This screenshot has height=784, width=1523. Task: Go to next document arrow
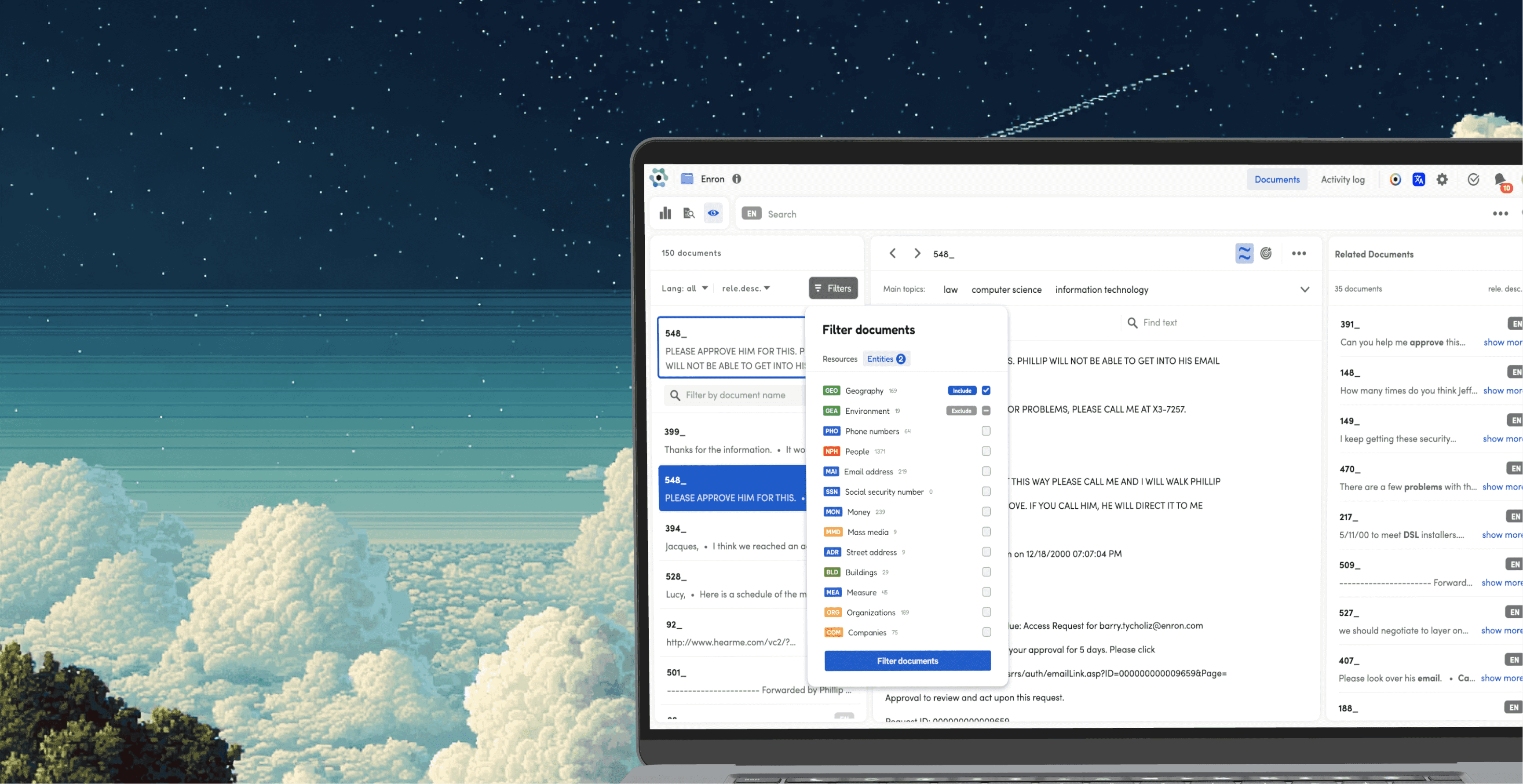click(917, 253)
